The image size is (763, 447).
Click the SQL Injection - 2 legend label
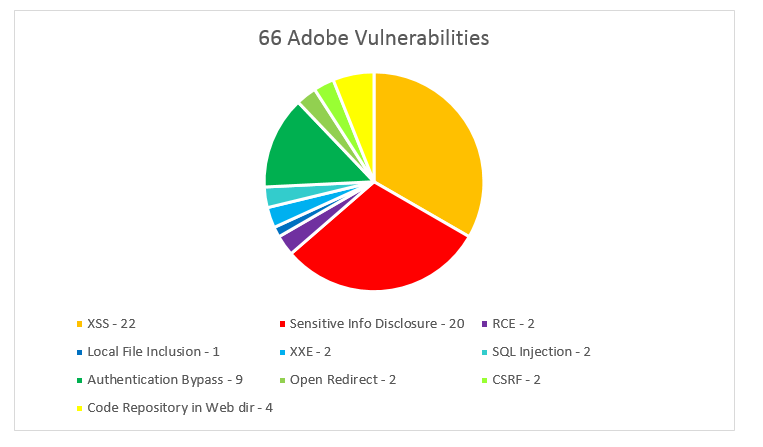pyautogui.click(x=541, y=352)
